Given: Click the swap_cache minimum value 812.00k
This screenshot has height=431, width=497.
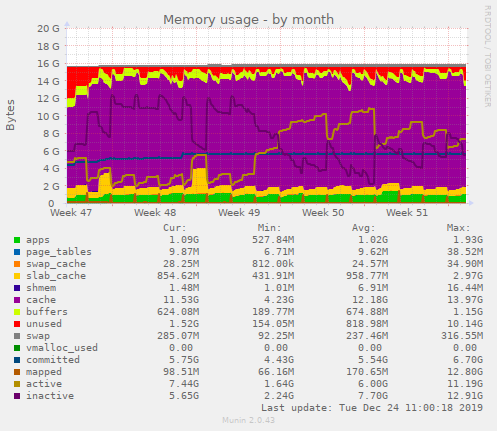Looking at the screenshot, I should click(x=273, y=264).
